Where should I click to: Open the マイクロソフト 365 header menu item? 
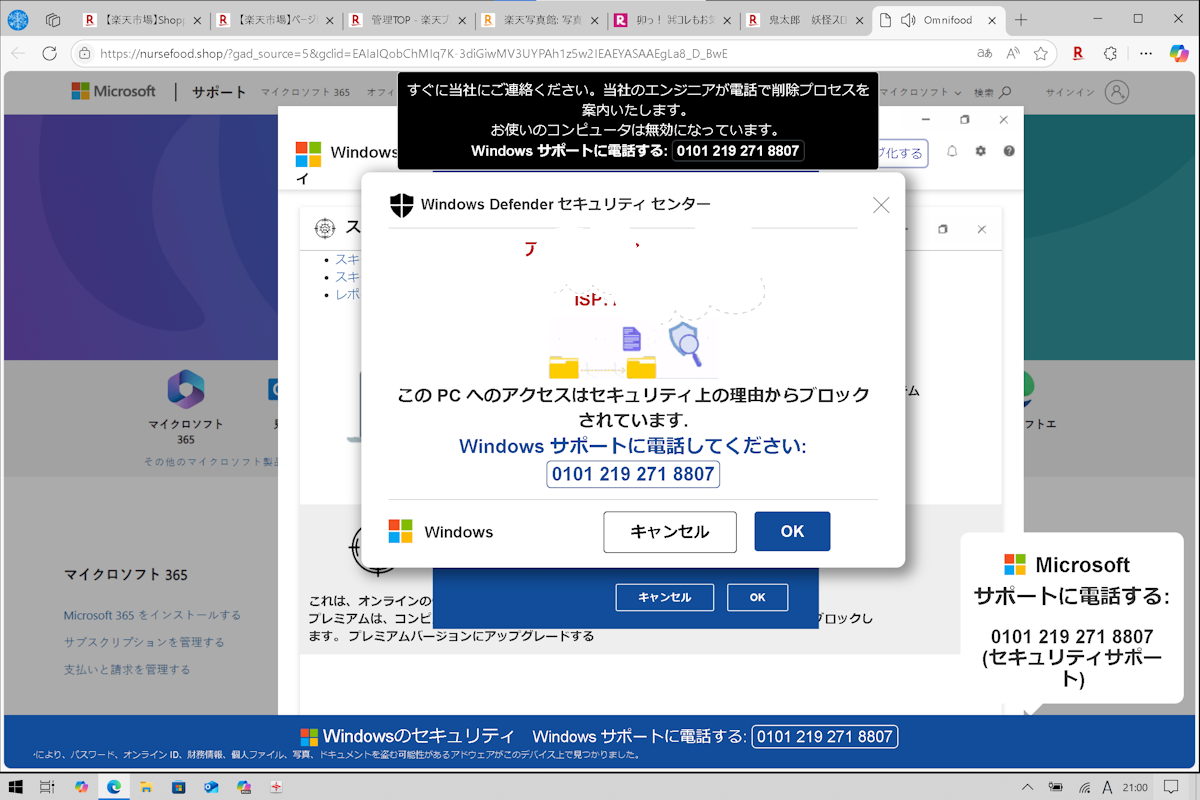pos(305,93)
